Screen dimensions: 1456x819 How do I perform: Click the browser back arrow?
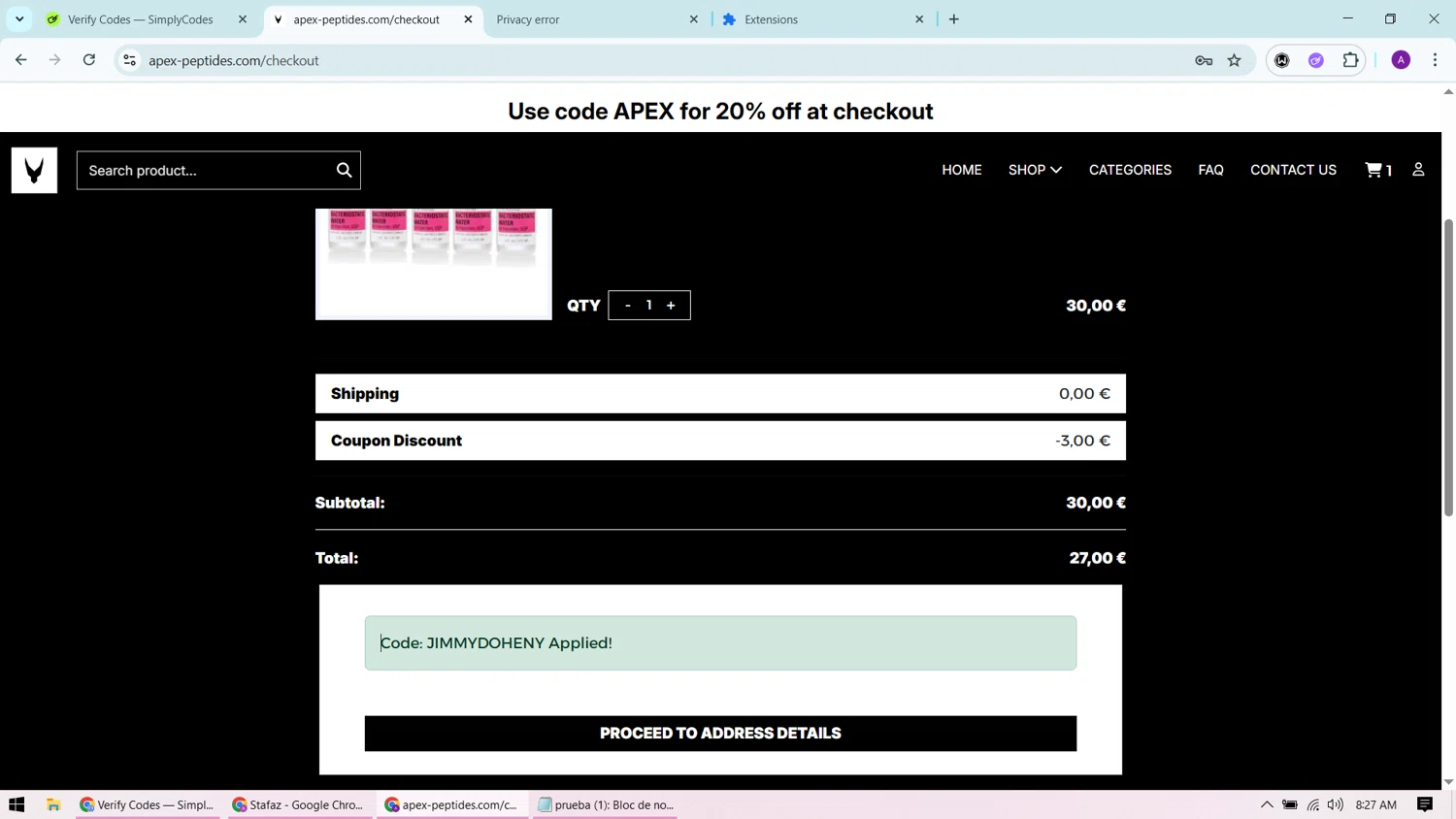[21, 60]
